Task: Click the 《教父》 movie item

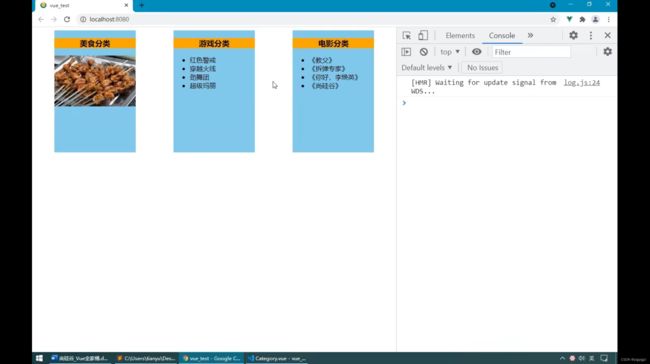Action: [321, 60]
